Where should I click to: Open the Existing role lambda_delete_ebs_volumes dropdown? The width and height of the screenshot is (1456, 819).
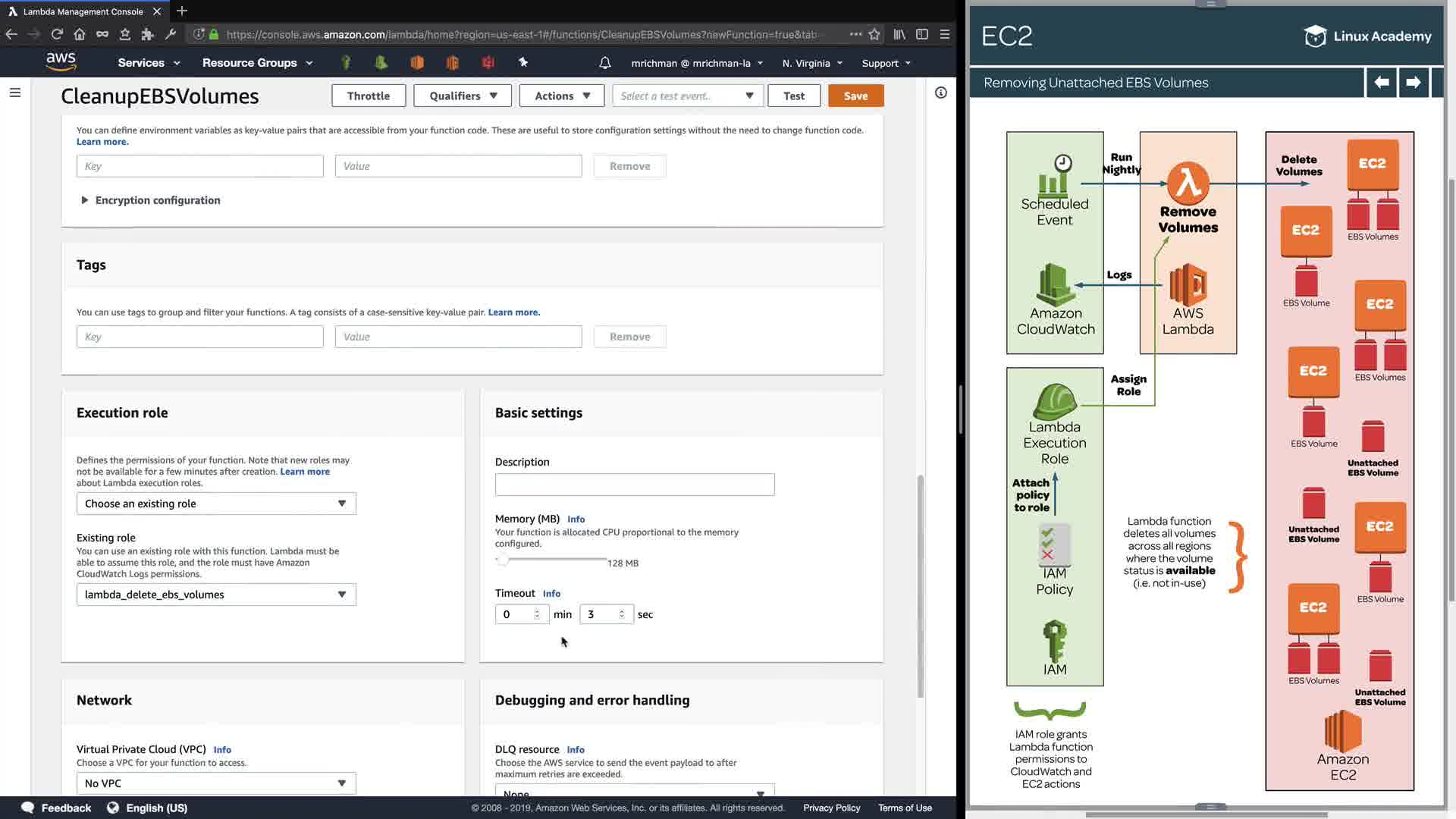click(216, 595)
